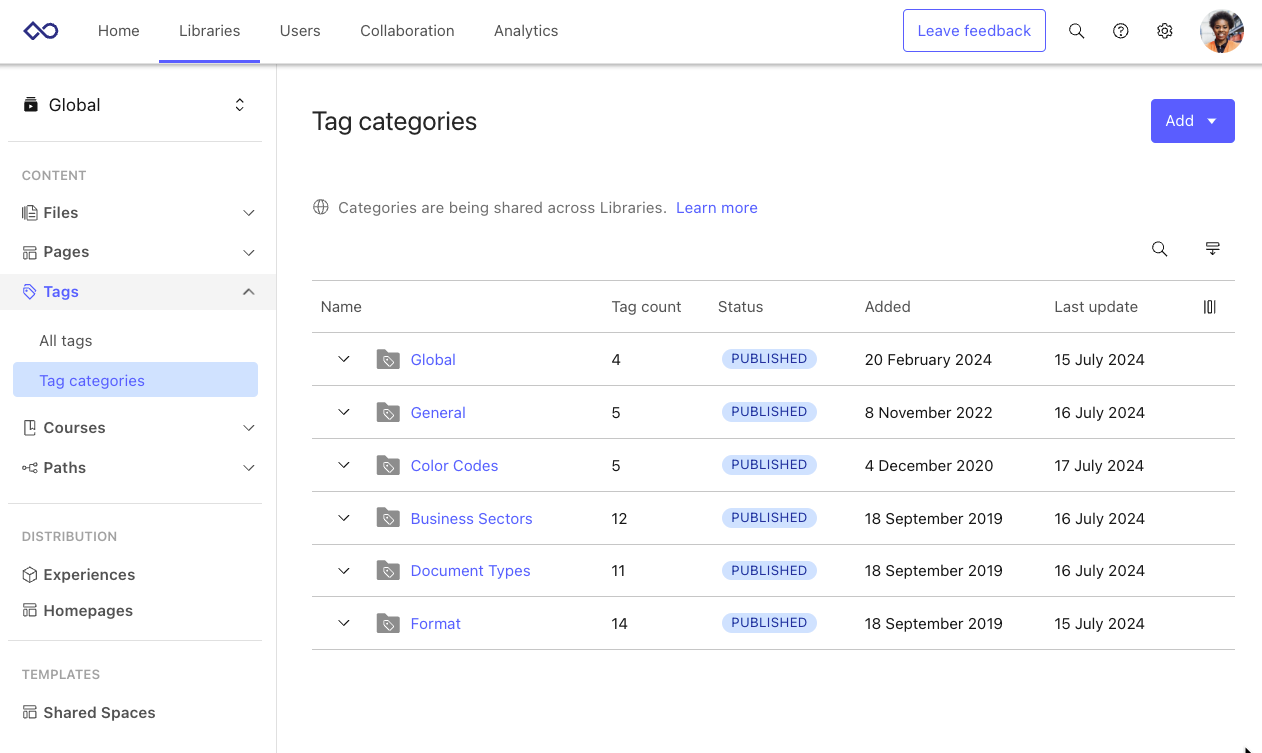Viewport: 1262px width, 753px height.
Task: Click the help question mark icon
Action: pos(1120,31)
